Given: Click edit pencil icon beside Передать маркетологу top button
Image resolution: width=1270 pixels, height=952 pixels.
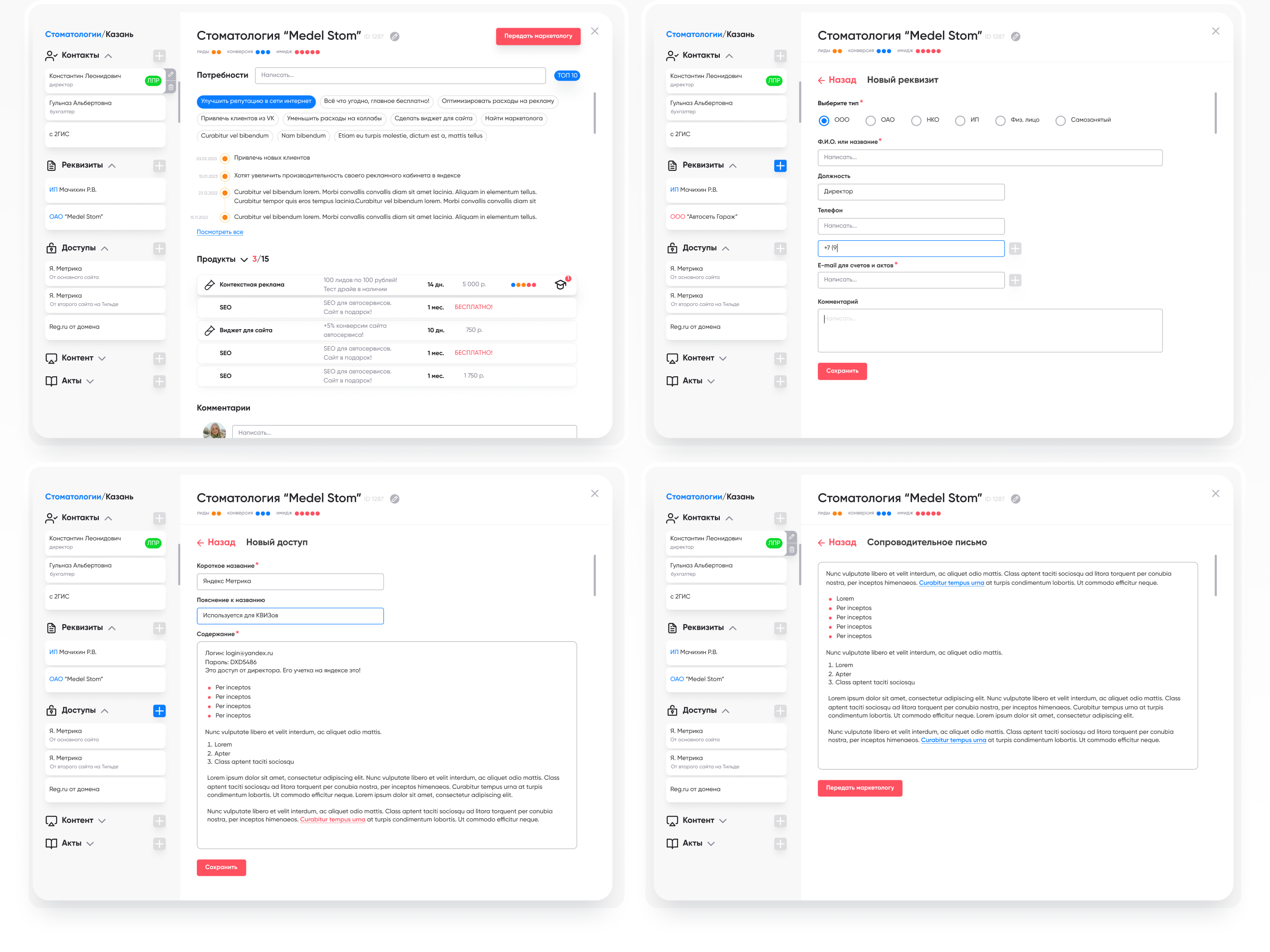Looking at the screenshot, I should click(x=395, y=37).
